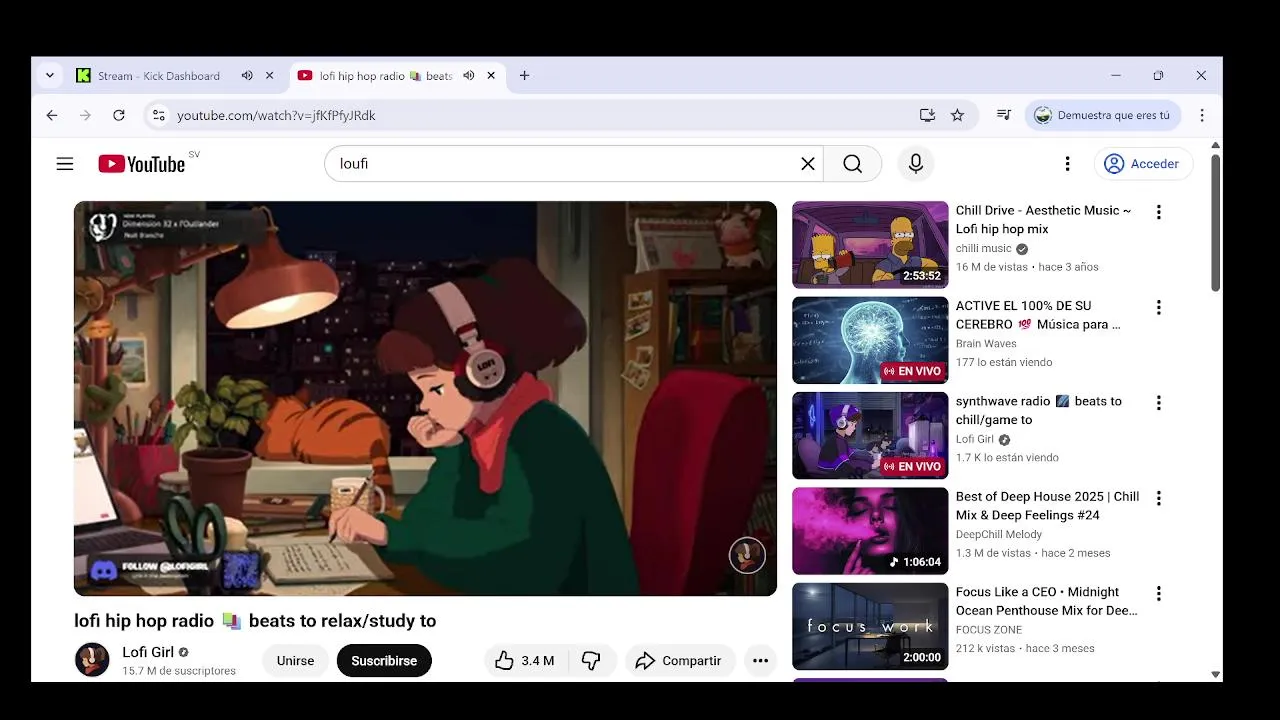The width and height of the screenshot is (1280, 720).
Task: Click the channel watermark in the video
Action: [x=747, y=555]
